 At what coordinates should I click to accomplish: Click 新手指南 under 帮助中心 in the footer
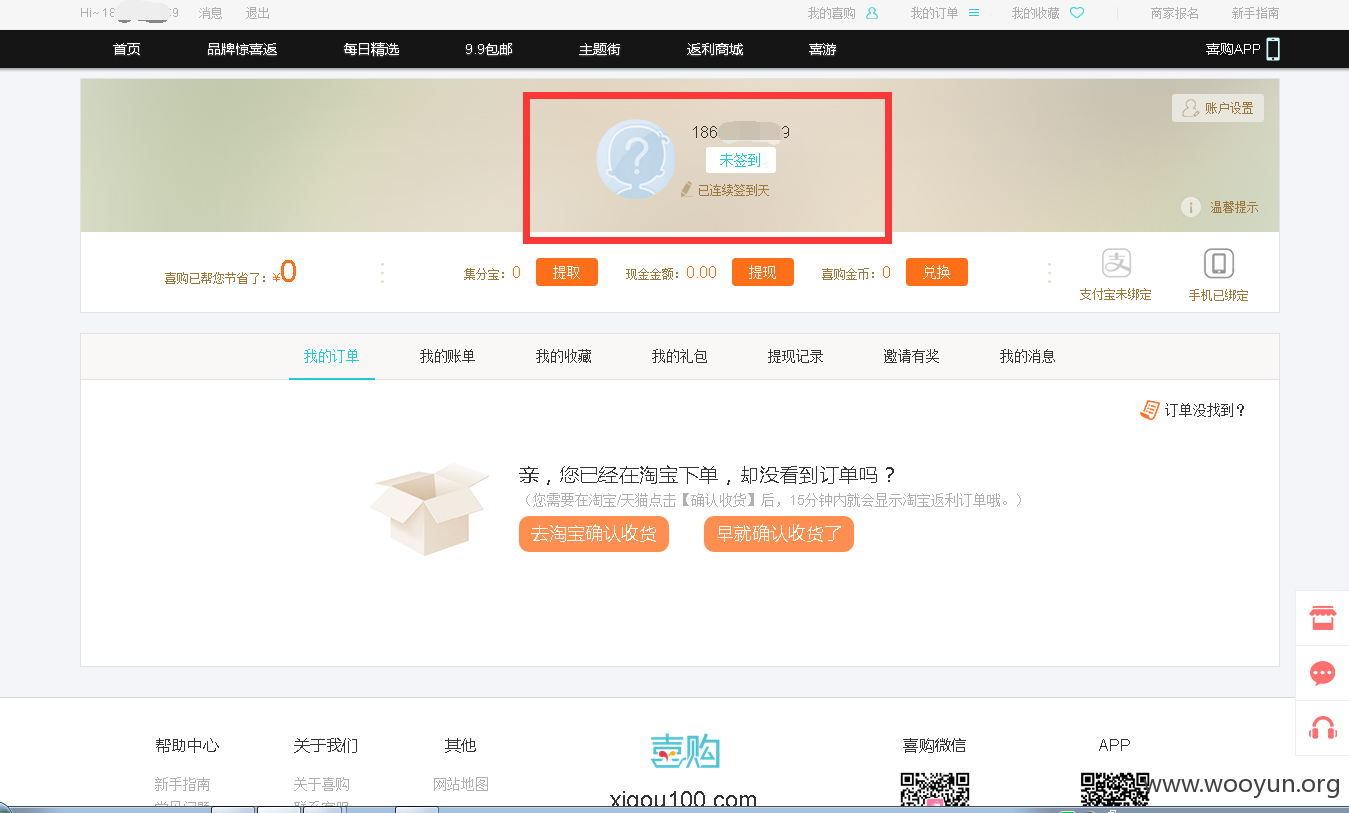[182, 784]
